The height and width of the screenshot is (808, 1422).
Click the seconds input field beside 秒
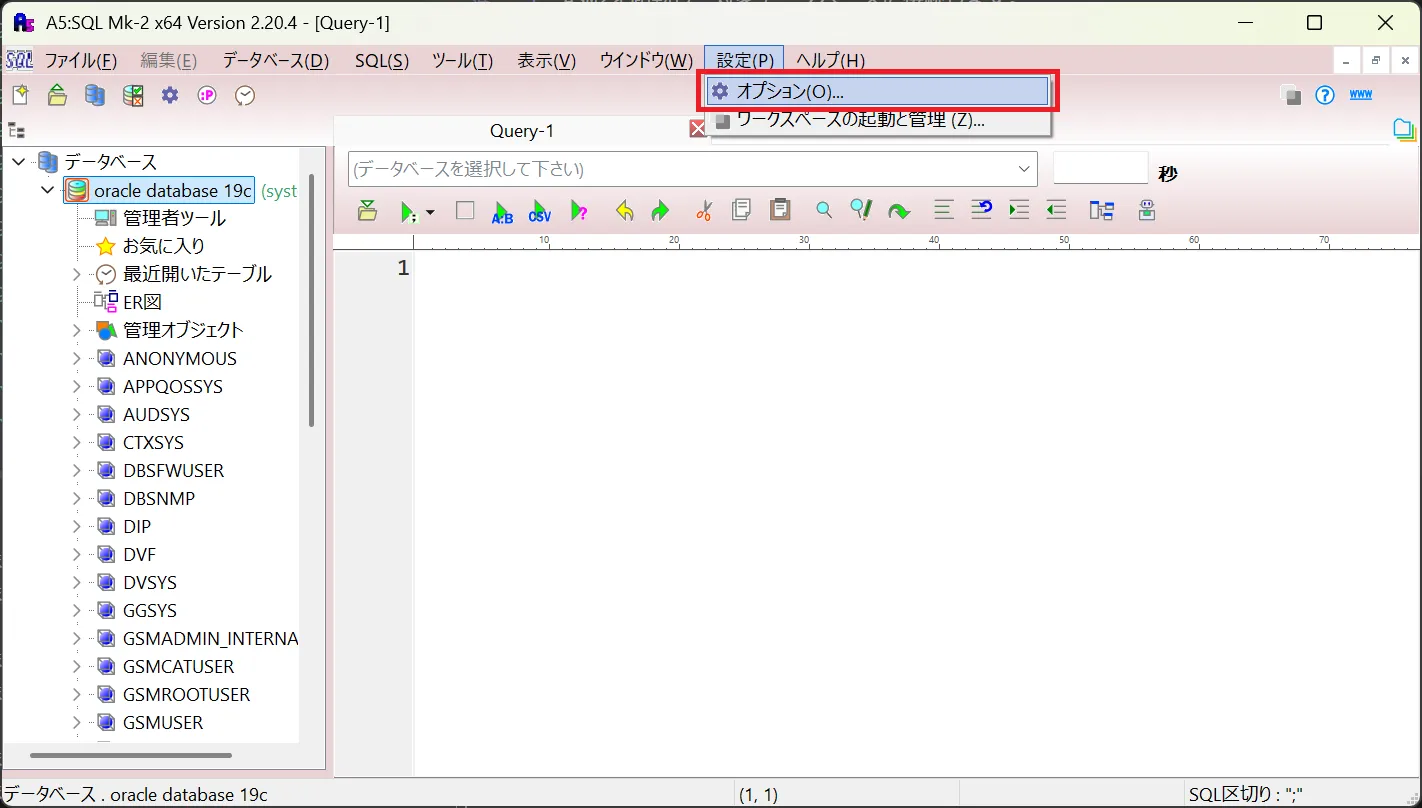(1101, 168)
